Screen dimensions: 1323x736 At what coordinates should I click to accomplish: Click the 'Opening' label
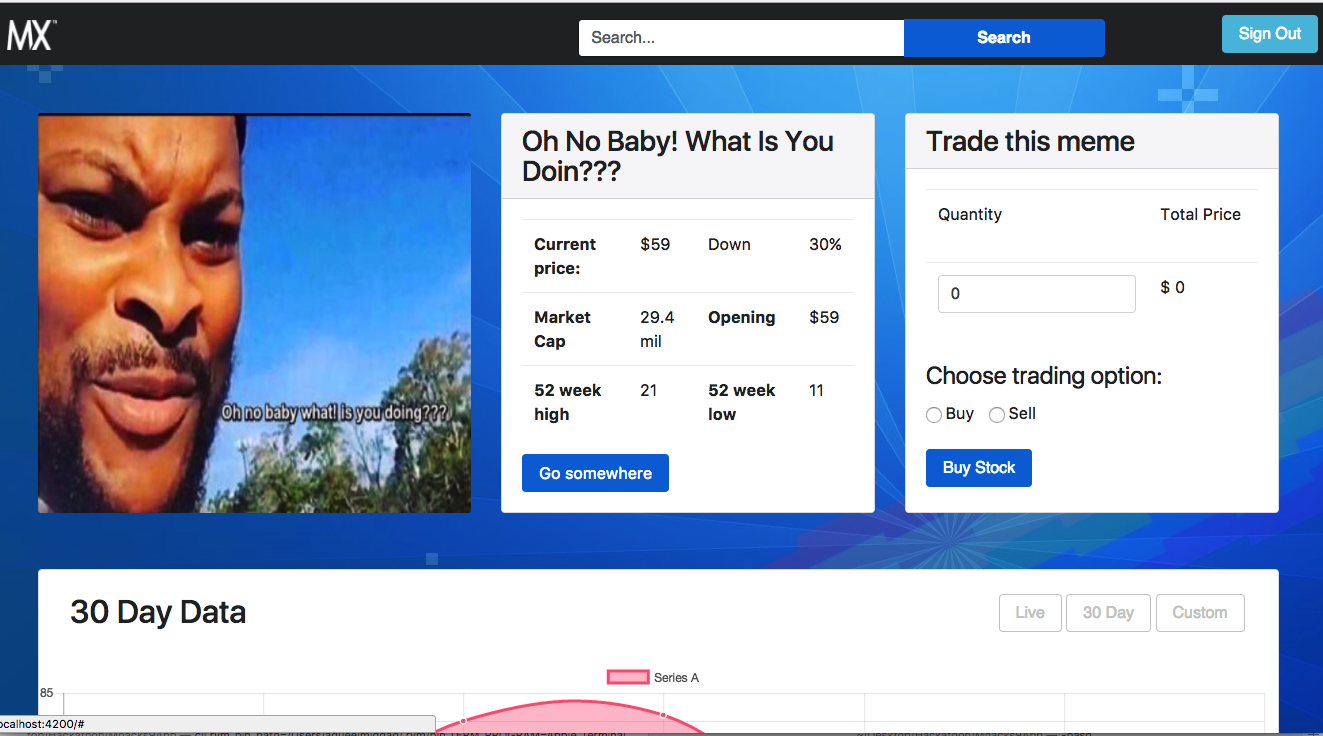click(x=741, y=317)
